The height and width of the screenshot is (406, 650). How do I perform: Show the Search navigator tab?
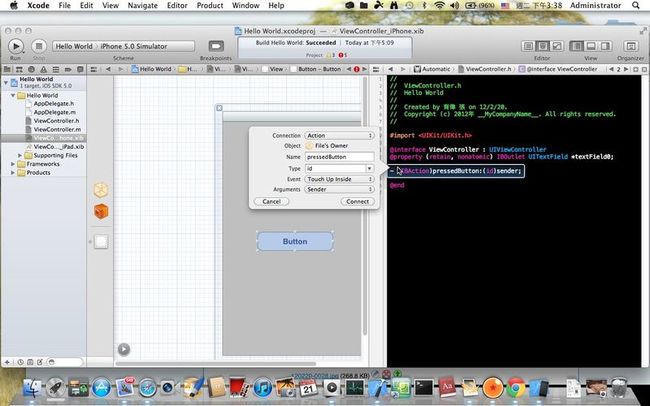tap(32, 69)
